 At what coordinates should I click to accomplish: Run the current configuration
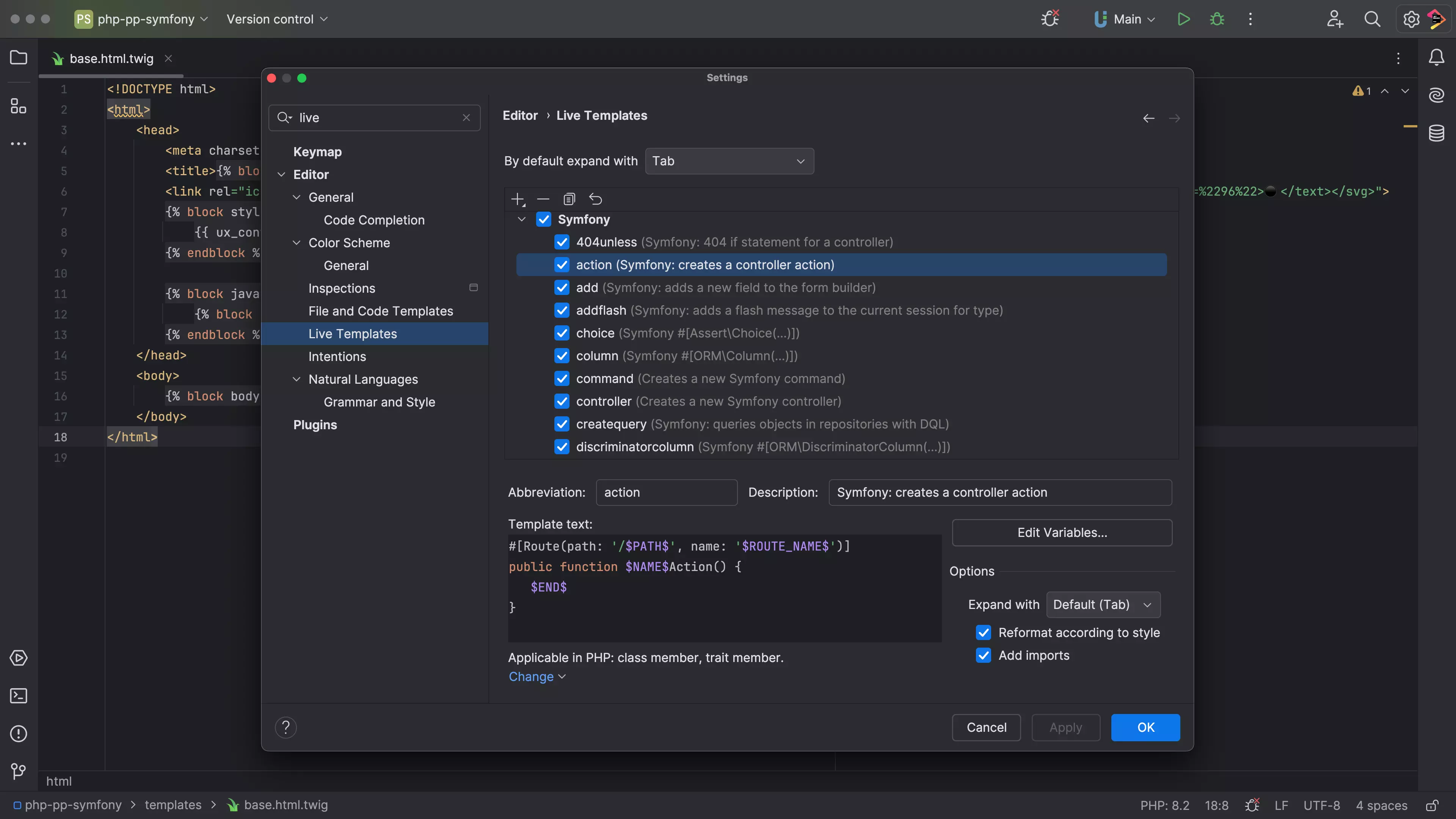tap(1183, 19)
